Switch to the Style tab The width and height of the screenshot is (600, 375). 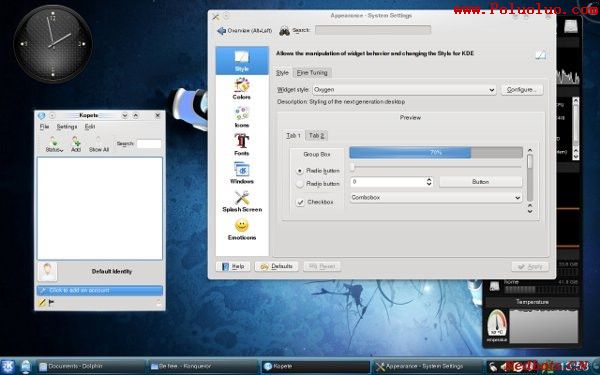coord(282,73)
